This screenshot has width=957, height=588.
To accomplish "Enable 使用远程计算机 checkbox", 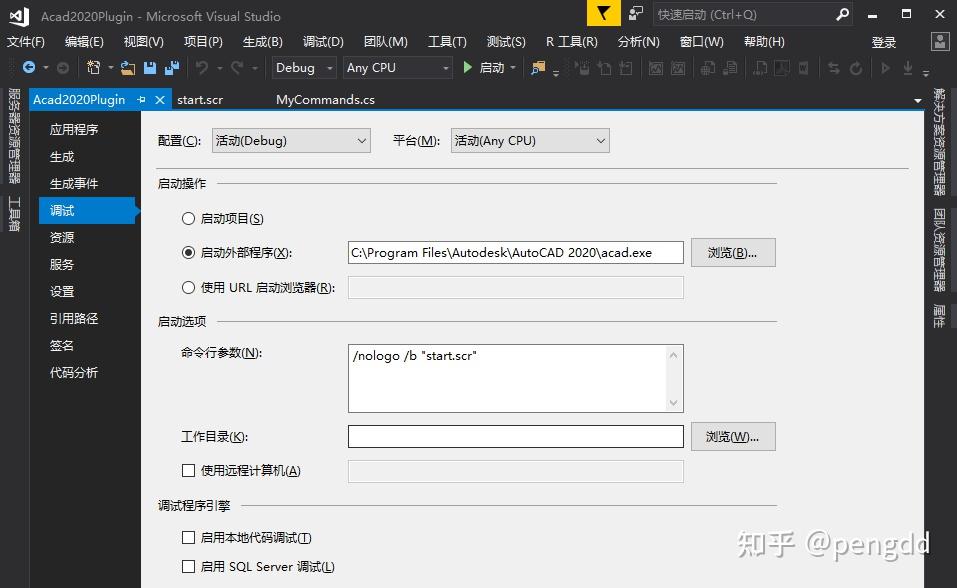I will [x=188, y=471].
